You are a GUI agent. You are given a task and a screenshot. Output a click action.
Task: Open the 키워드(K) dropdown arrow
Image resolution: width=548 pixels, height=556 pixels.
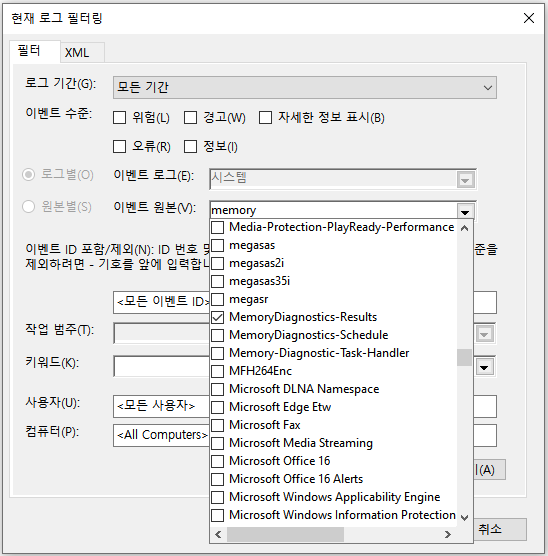tap(485, 367)
